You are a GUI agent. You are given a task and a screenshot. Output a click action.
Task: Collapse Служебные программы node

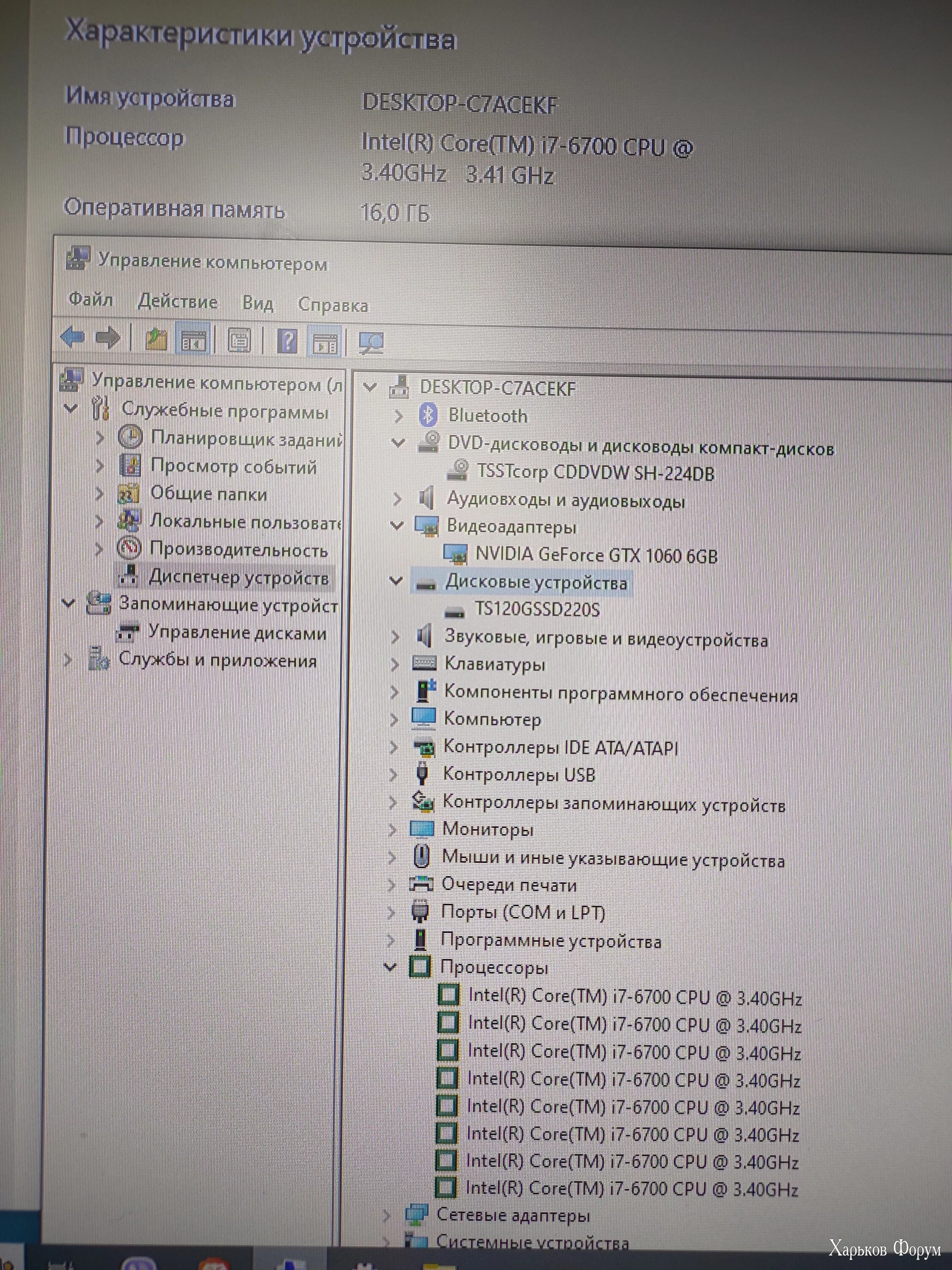click(x=71, y=409)
